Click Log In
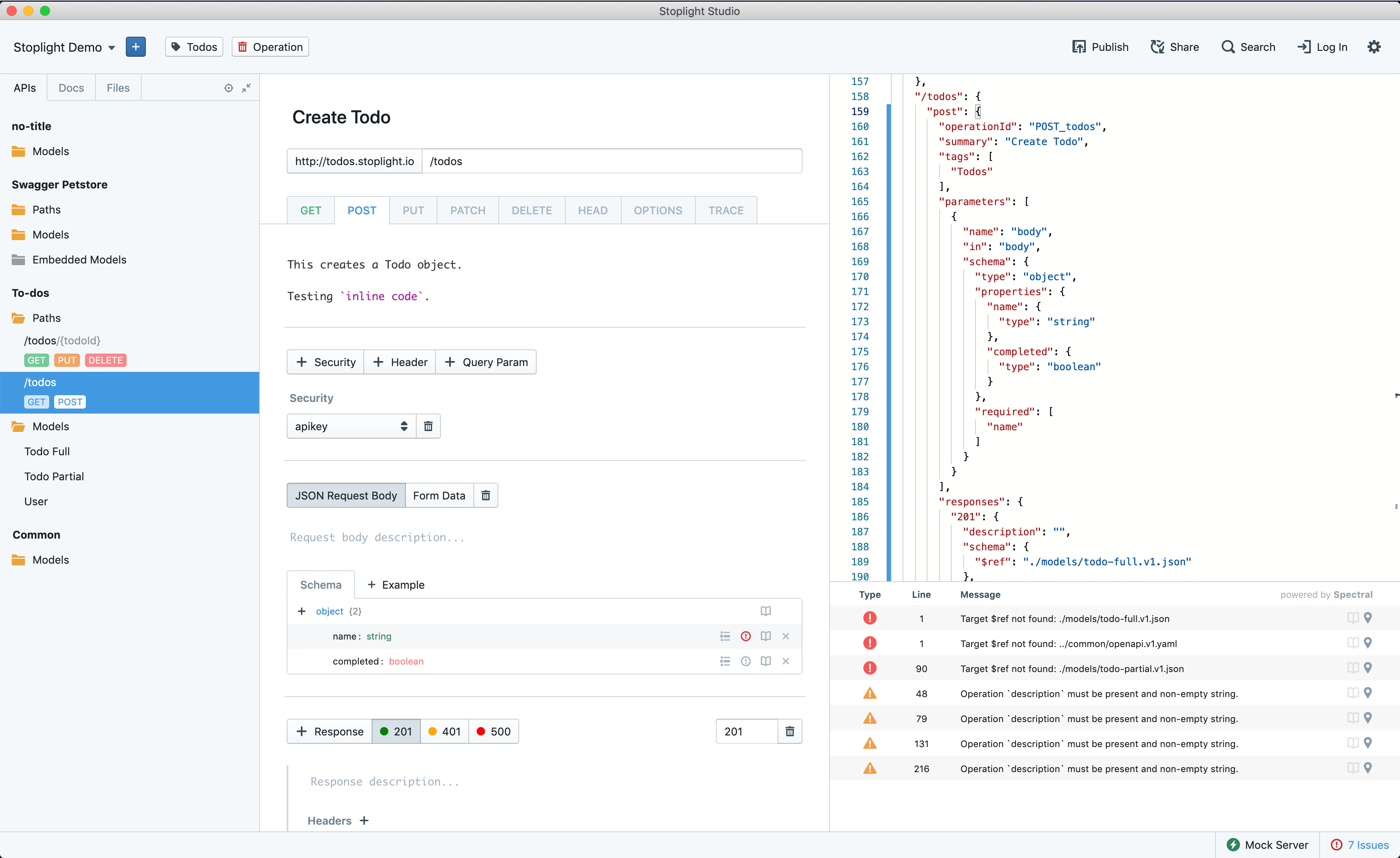The image size is (1400, 858). 1322,47
